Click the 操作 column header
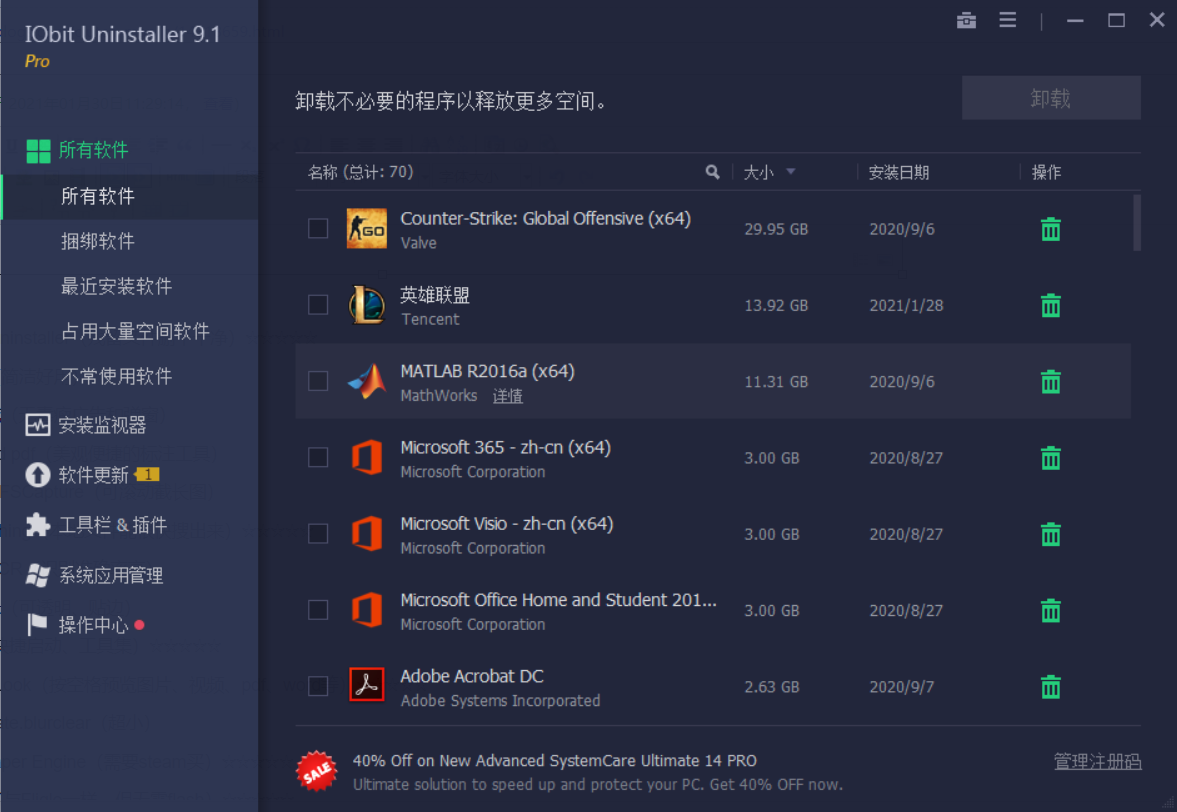The height and width of the screenshot is (812, 1177). point(1046,173)
